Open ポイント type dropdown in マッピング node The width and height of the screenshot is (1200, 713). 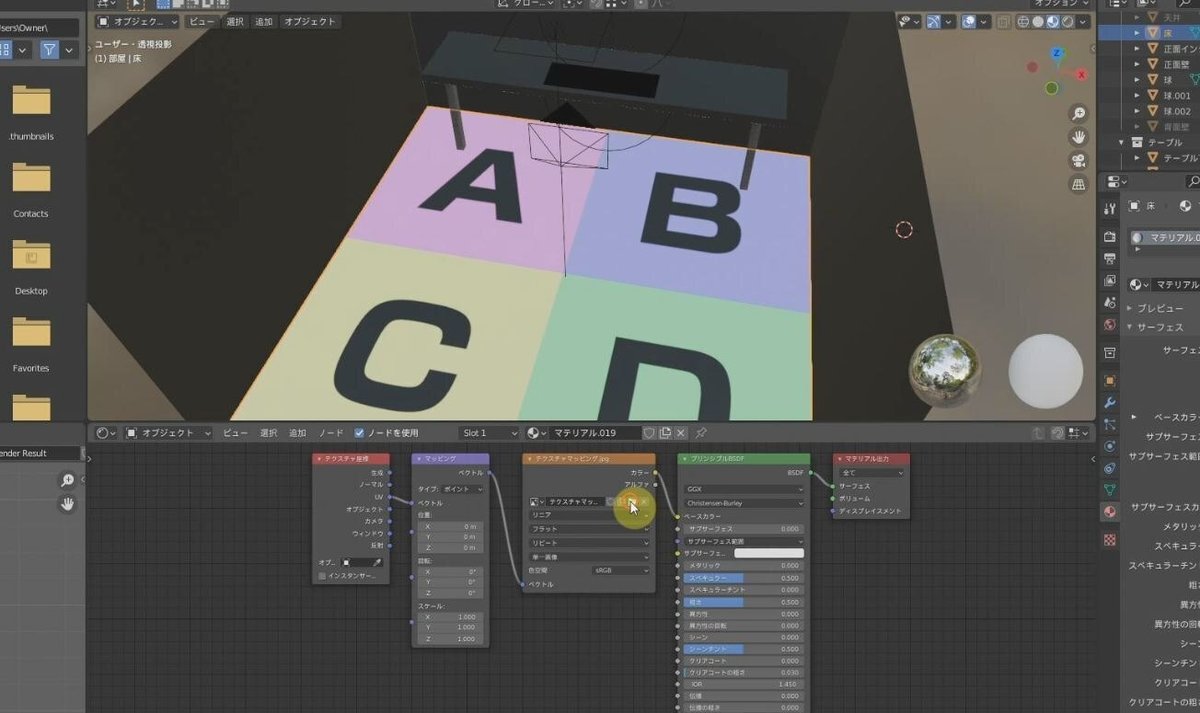(x=462, y=489)
